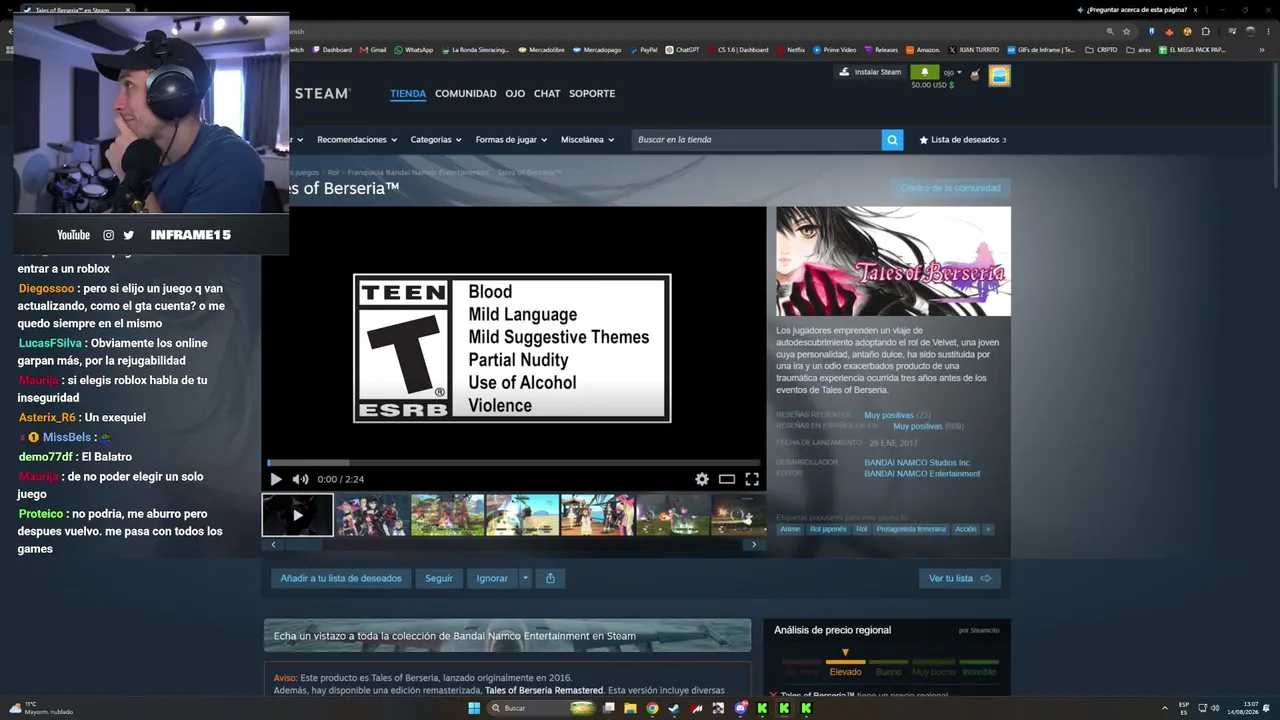Open the PayPal bookmark
Screen dimensions: 1280x720
click(643, 50)
